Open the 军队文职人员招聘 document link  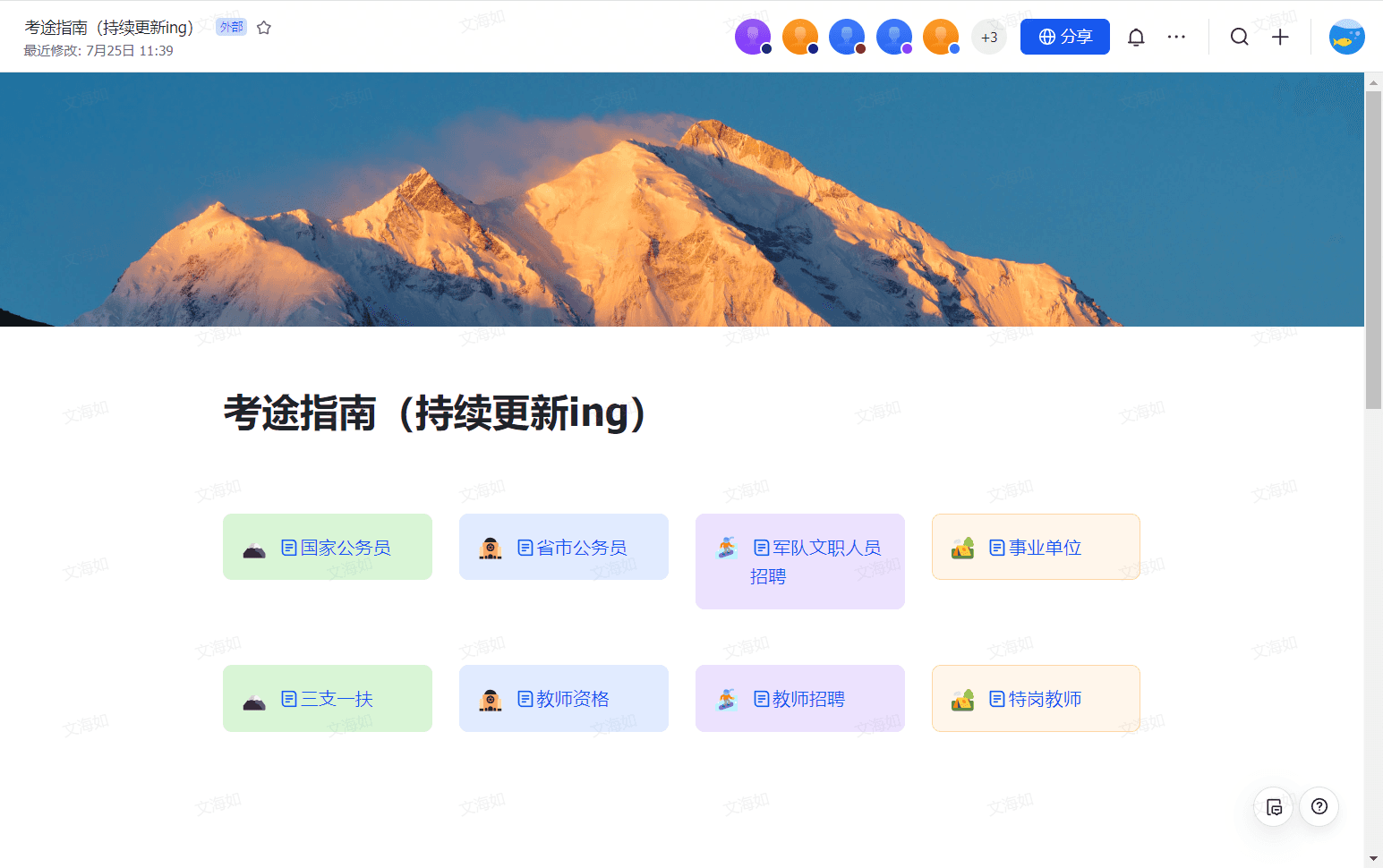[x=815, y=562]
